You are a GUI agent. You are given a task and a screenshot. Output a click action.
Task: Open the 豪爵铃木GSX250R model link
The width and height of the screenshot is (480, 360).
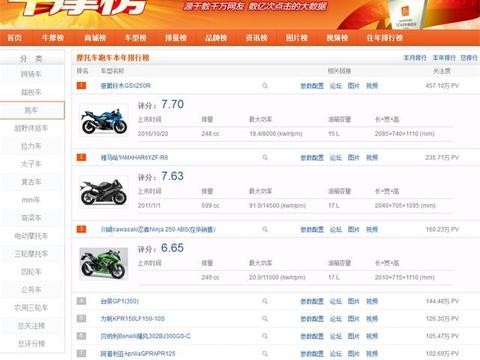(126, 86)
